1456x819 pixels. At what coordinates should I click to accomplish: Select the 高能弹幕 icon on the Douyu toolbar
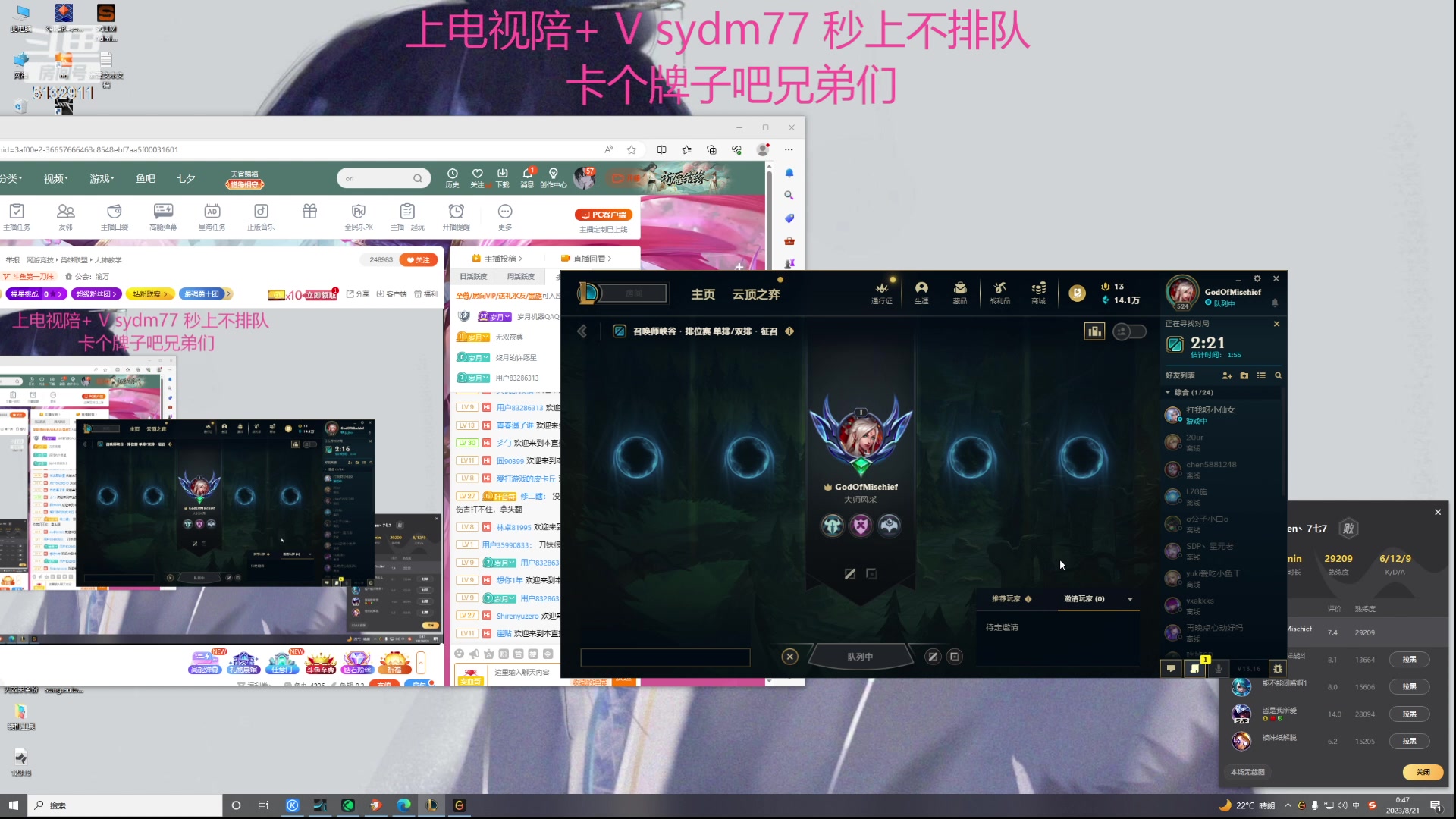point(162,215)
